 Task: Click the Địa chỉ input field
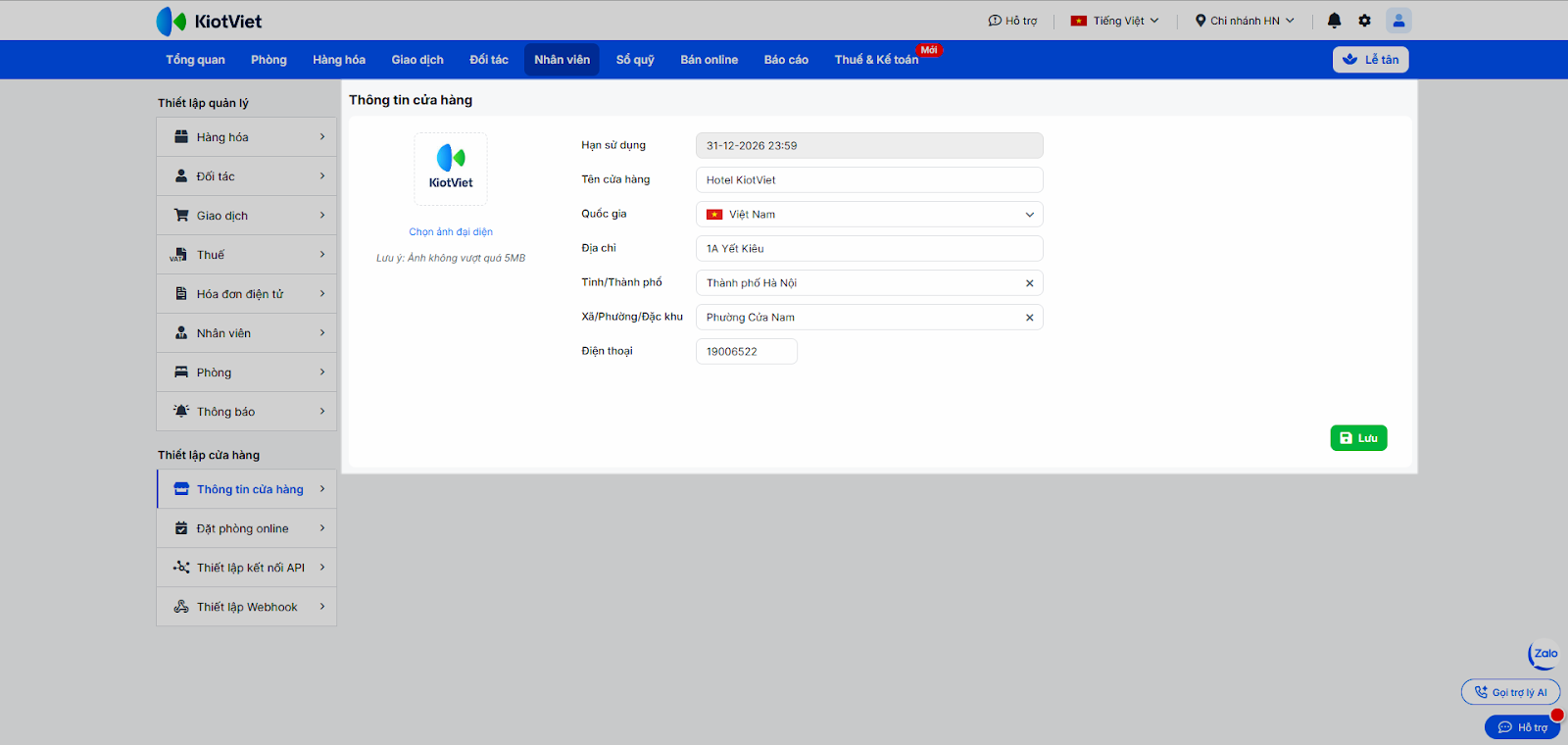pyautogui.click(x=869, y=249)
